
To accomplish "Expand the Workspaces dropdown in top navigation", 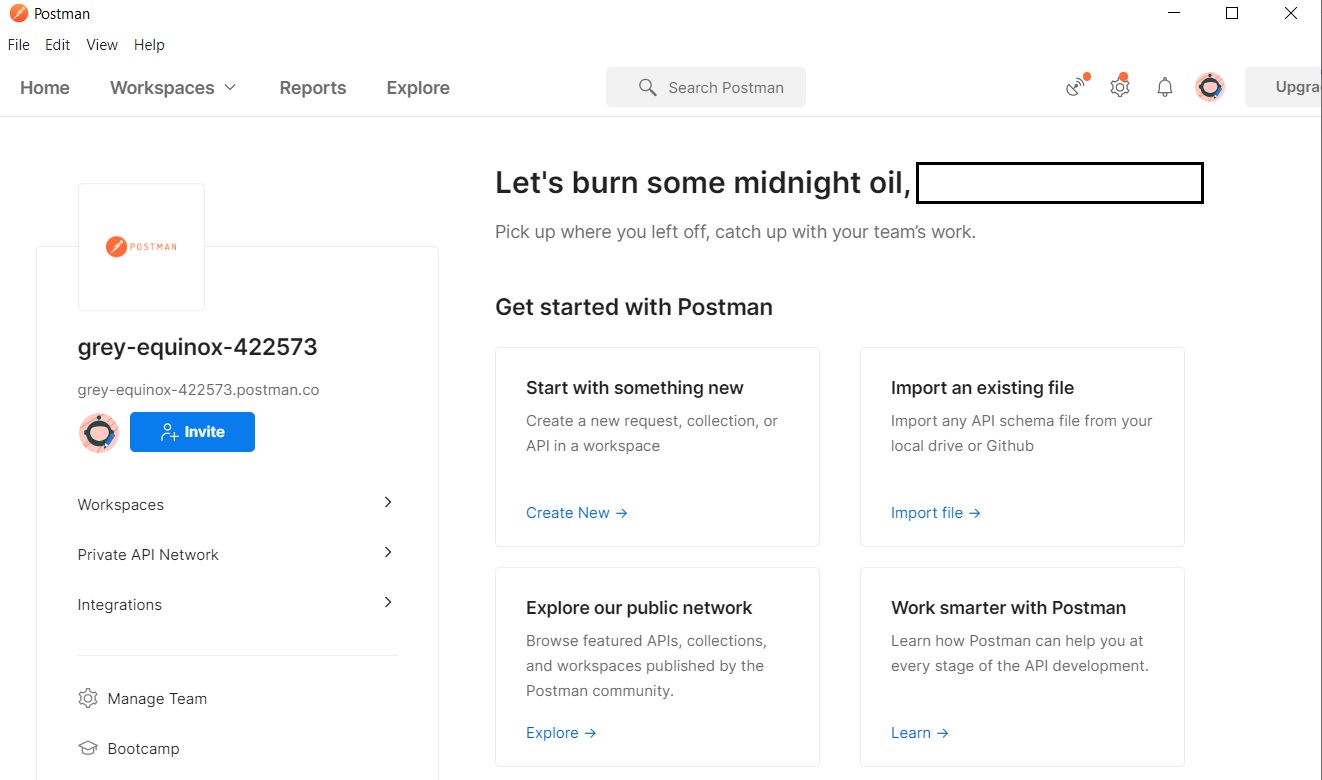I will tap(173, 88).
